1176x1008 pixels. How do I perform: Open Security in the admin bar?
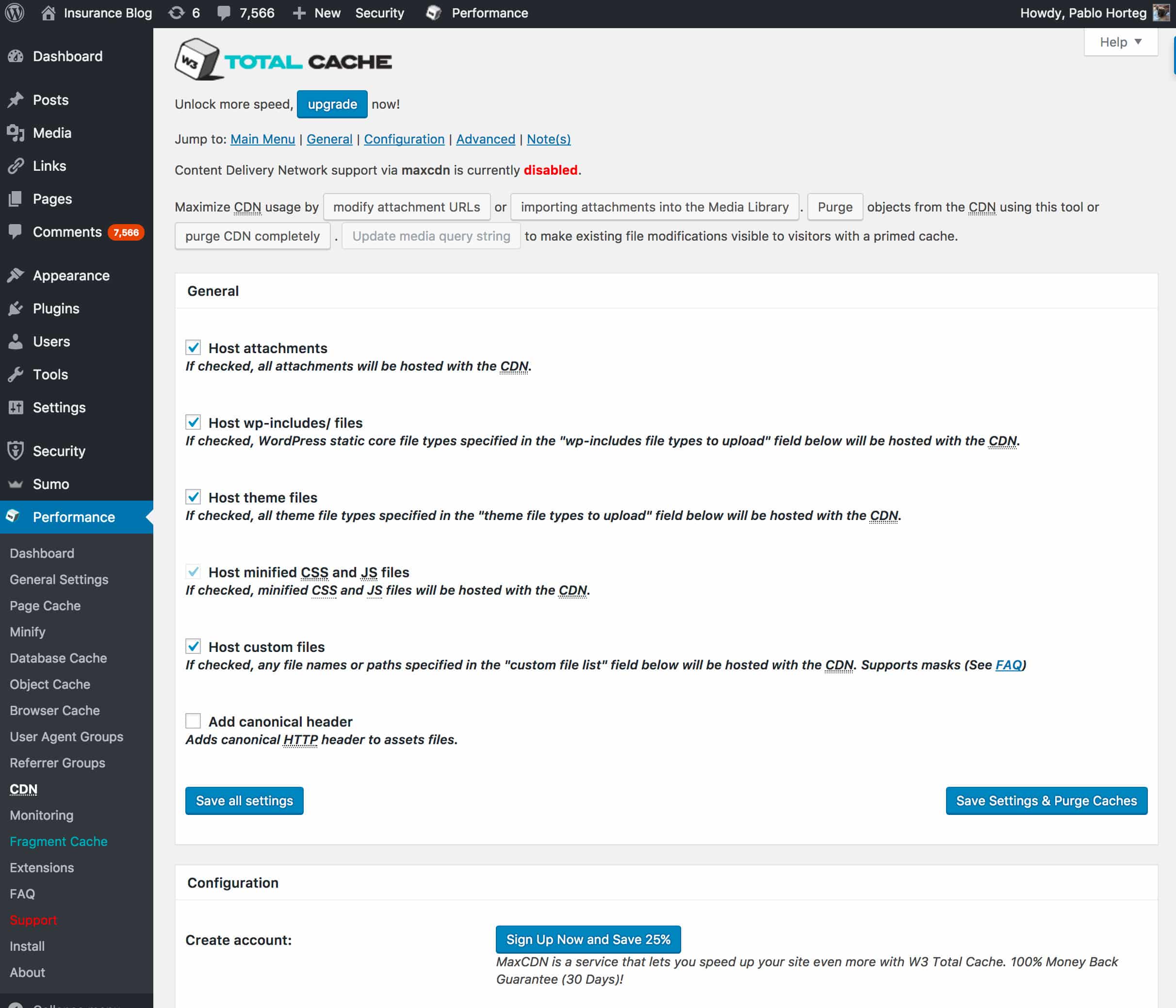pyautogui.click(x=380, y=13)
